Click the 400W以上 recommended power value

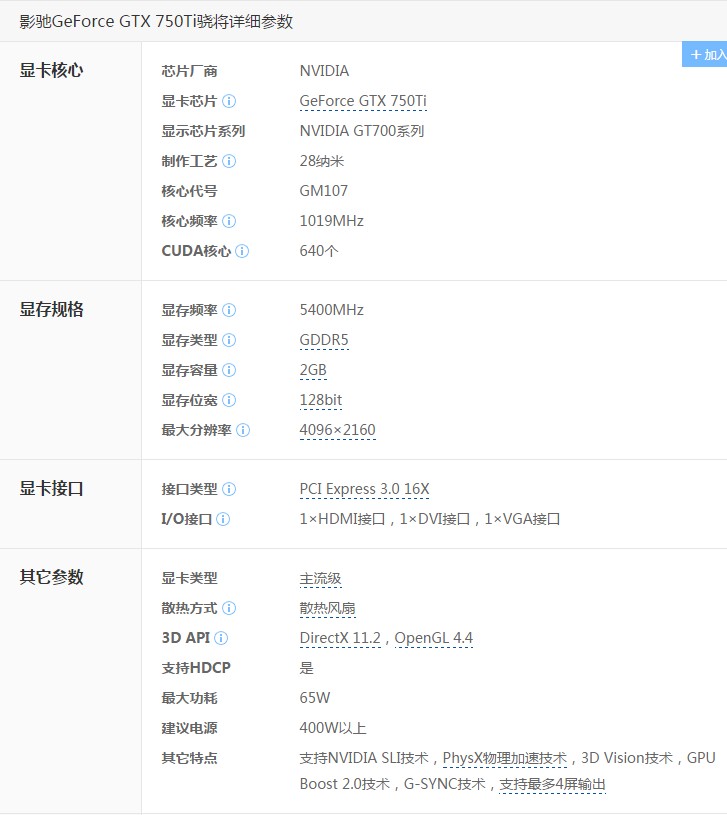(x=333, y=728)
